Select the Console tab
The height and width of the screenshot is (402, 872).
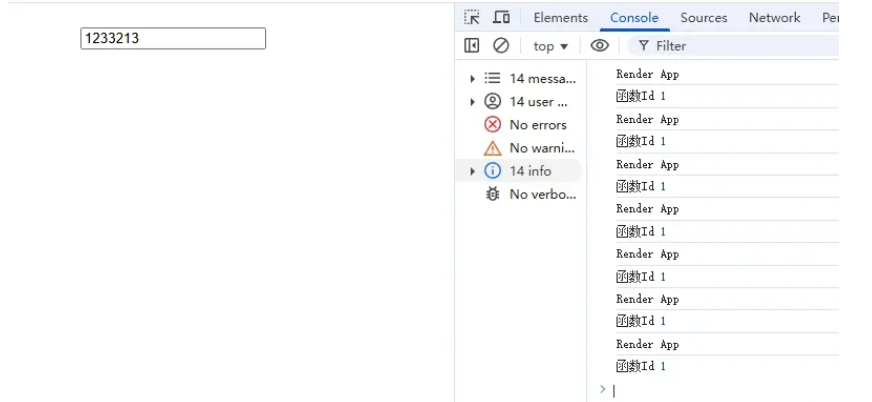click(x=634, y=17)
